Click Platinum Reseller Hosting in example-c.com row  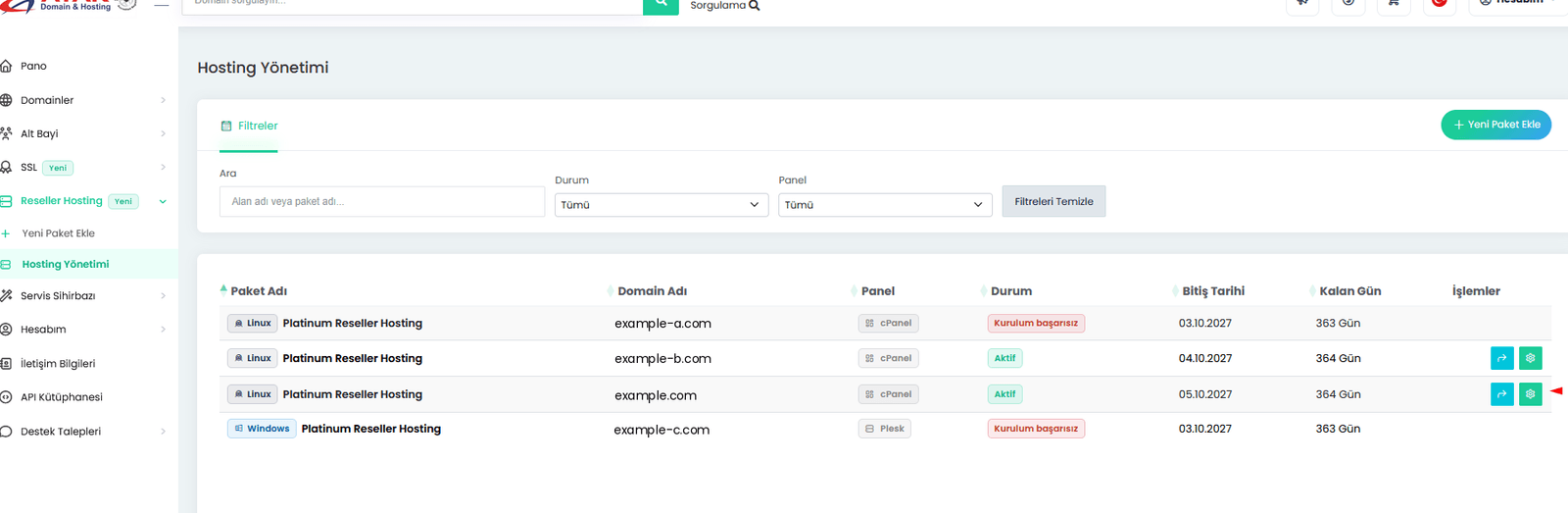371,429
